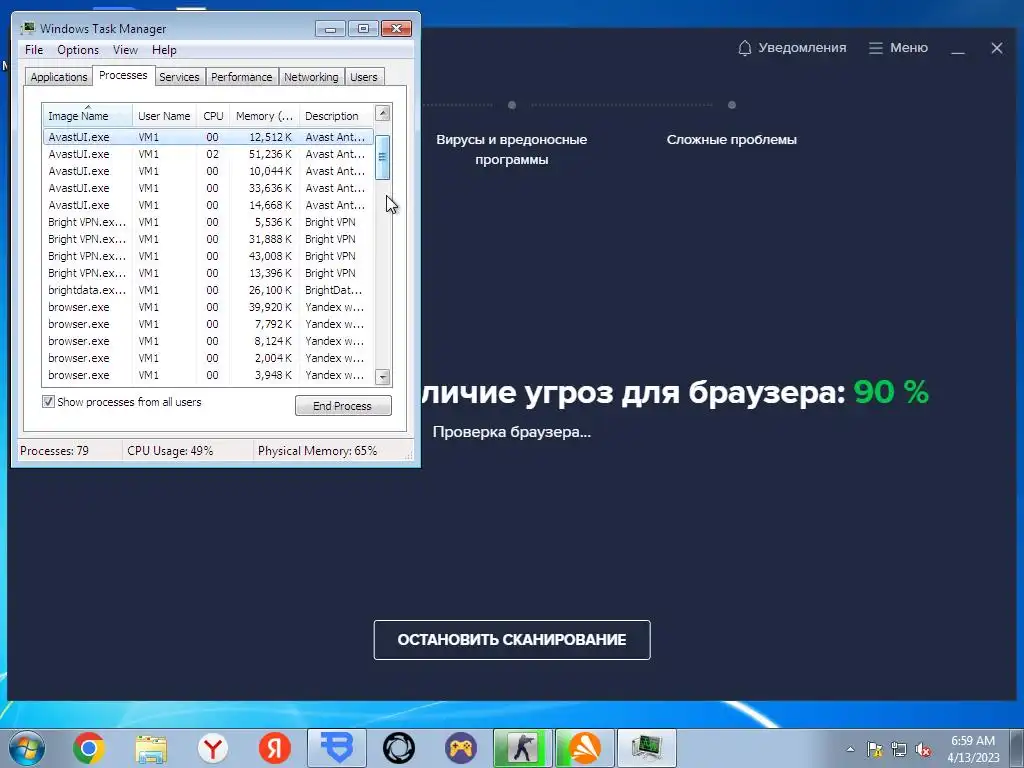This screenshot has height=768, width=1024.
Task: Open Yandex Browser taskbar icon
Action: 213,748
